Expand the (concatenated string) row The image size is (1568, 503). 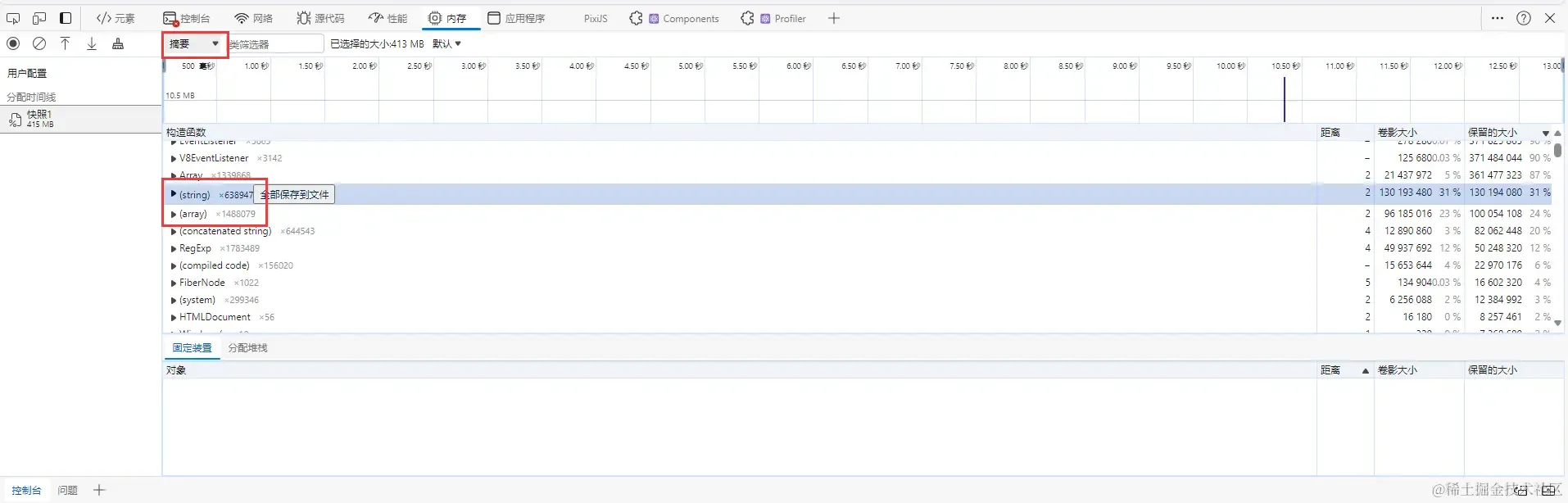click(x=173, y=232)
